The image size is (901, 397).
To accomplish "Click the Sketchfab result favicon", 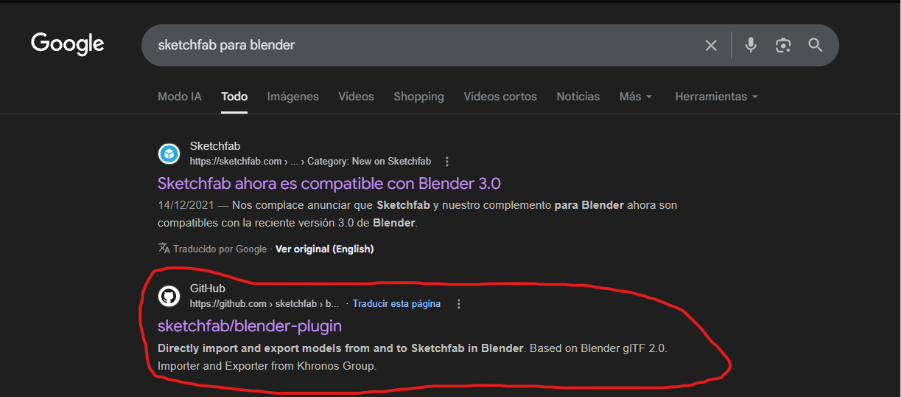I will (x=169, y=154).
